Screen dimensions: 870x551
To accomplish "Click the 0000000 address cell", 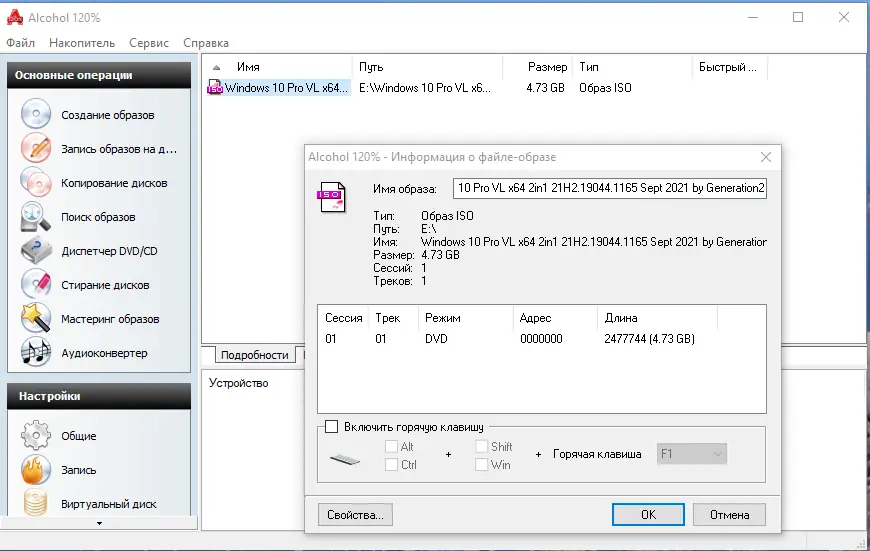I will (x=541, y=338).
